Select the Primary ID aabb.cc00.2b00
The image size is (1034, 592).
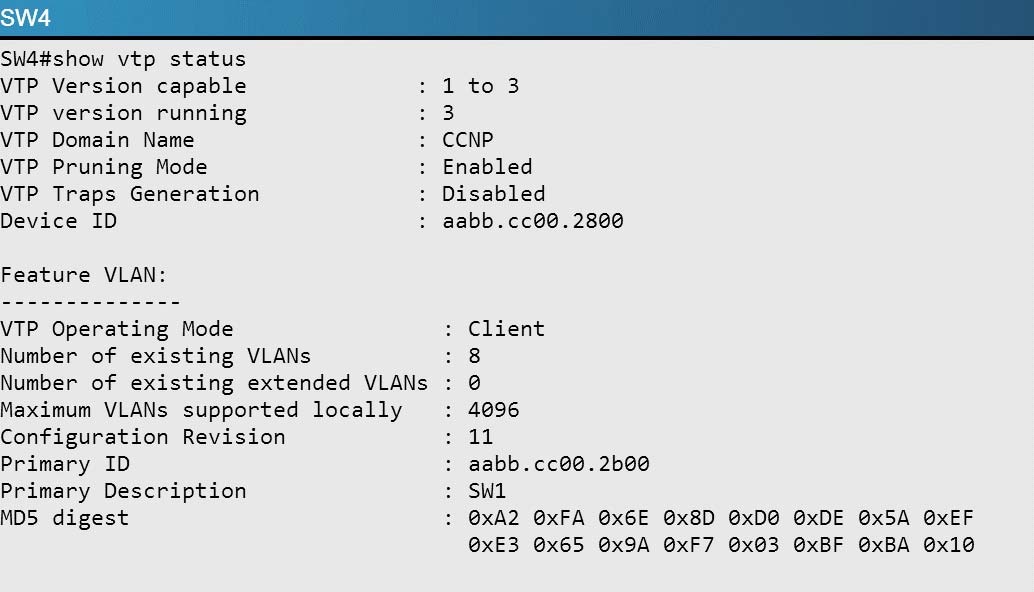click(x=559, y=464)
